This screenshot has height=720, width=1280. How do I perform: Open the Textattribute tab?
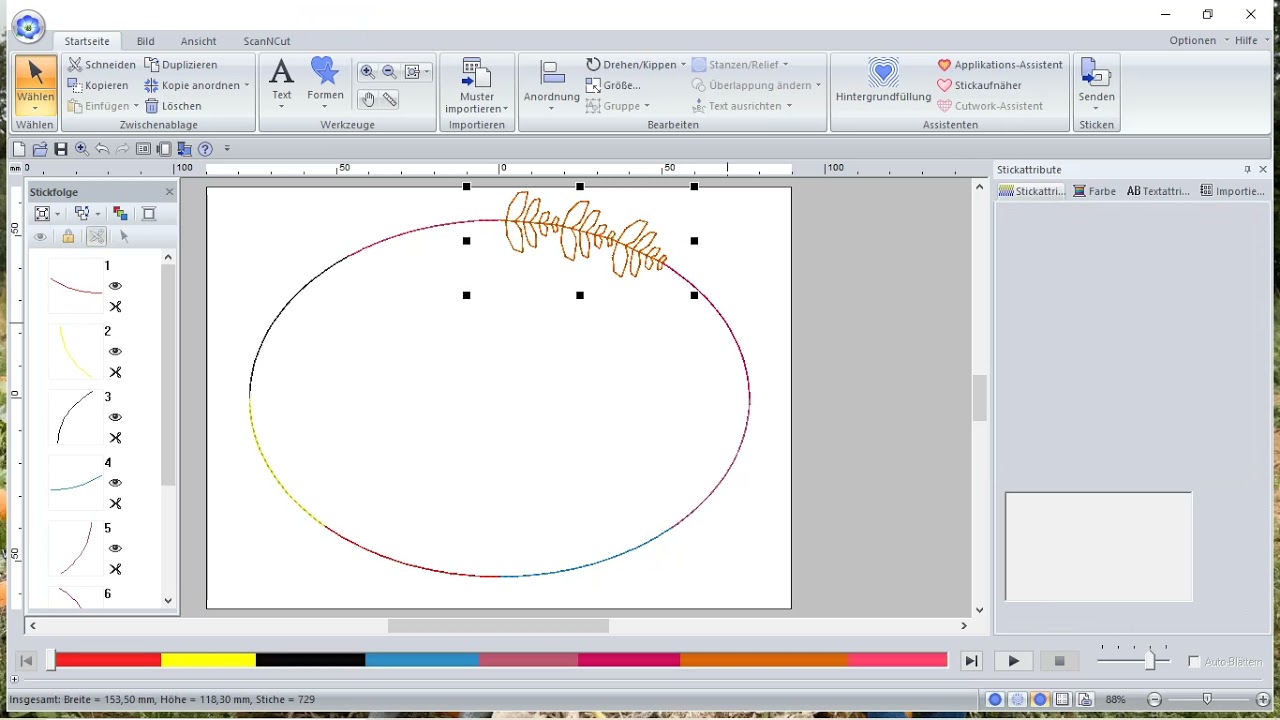click(x=1158, y=191)
